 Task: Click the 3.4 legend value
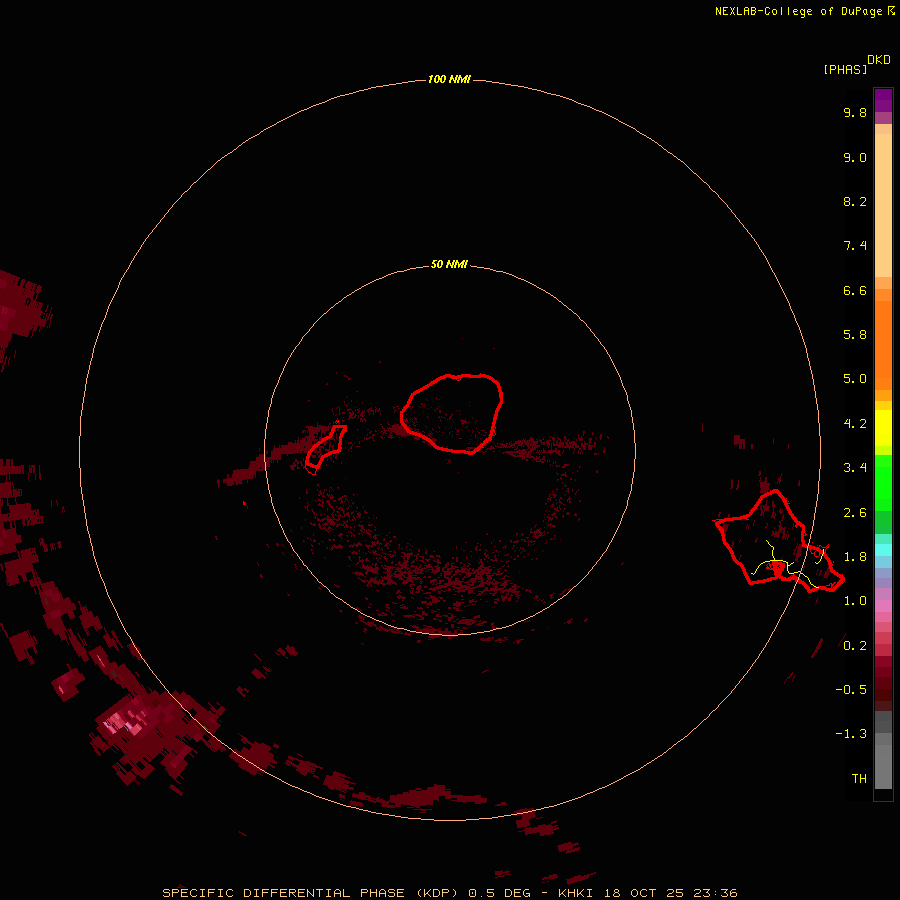(x=855, y=468)
